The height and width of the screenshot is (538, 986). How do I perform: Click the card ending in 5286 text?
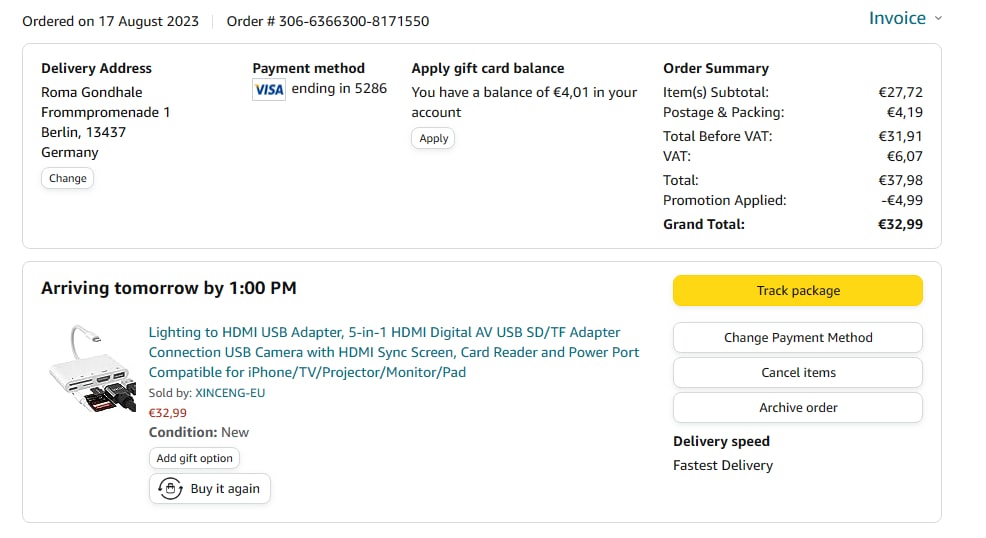click(339, 89)
